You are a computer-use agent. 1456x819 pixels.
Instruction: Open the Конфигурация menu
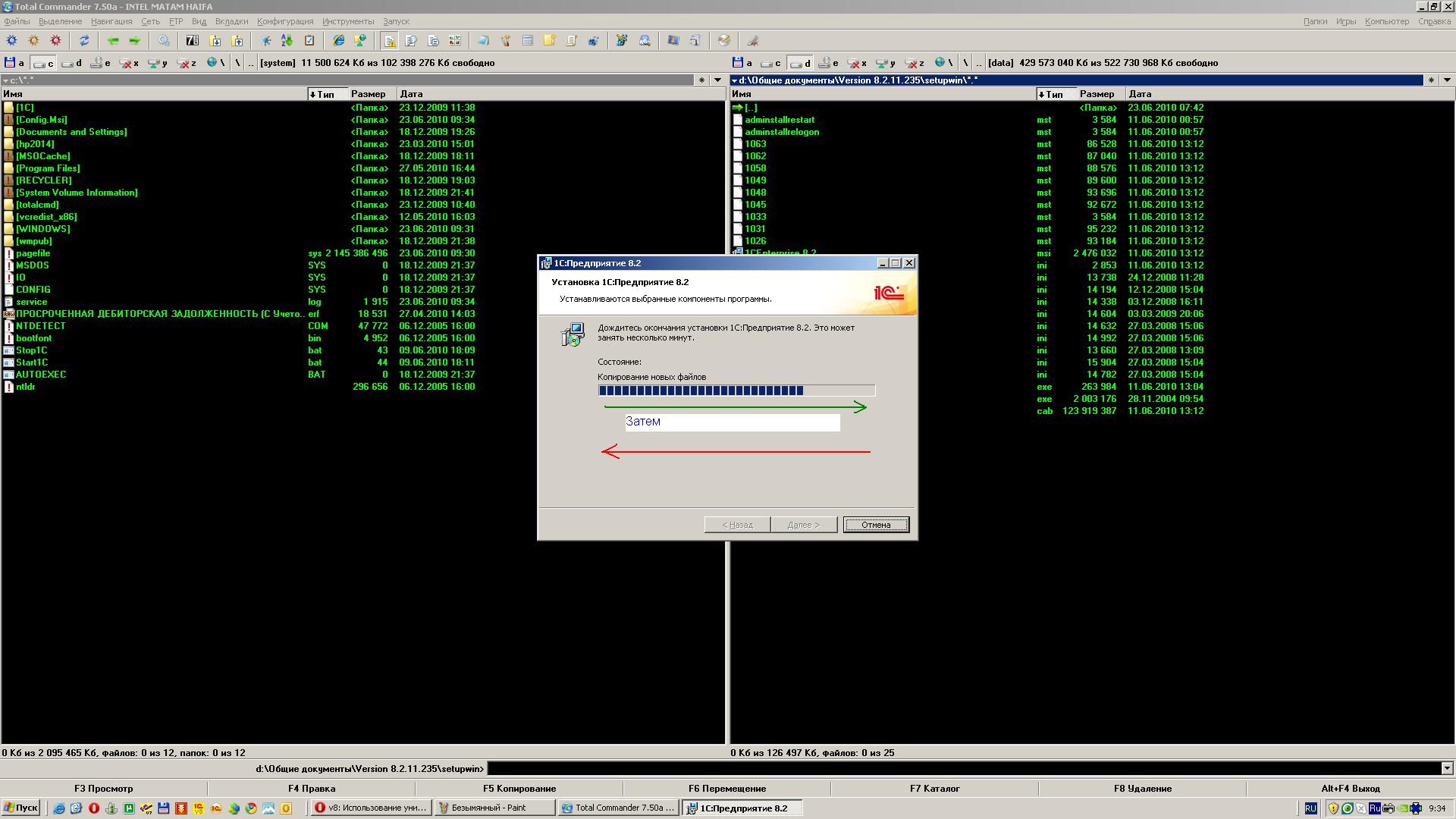click(284, 21)
